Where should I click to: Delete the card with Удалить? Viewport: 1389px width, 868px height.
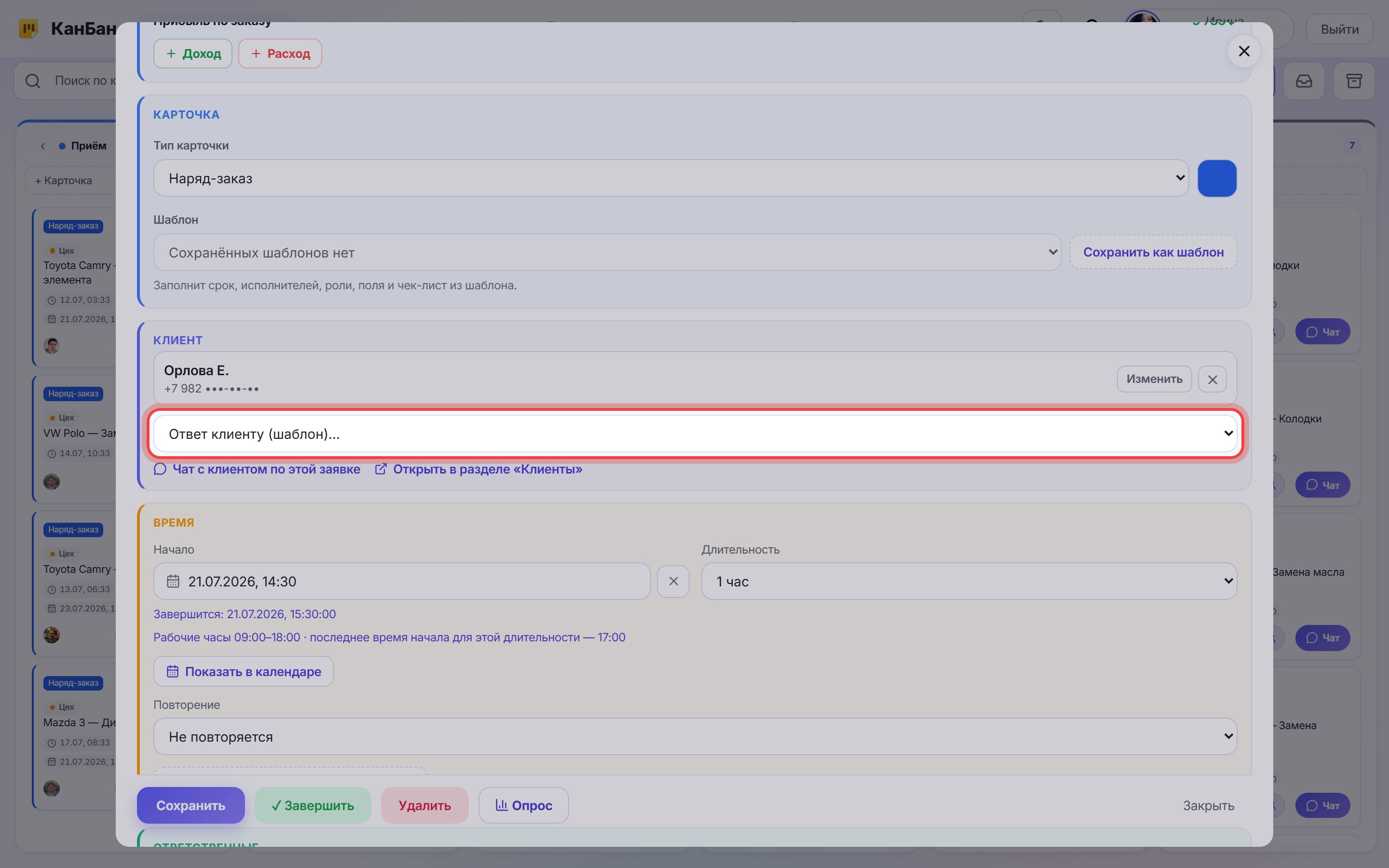(425, 805)
